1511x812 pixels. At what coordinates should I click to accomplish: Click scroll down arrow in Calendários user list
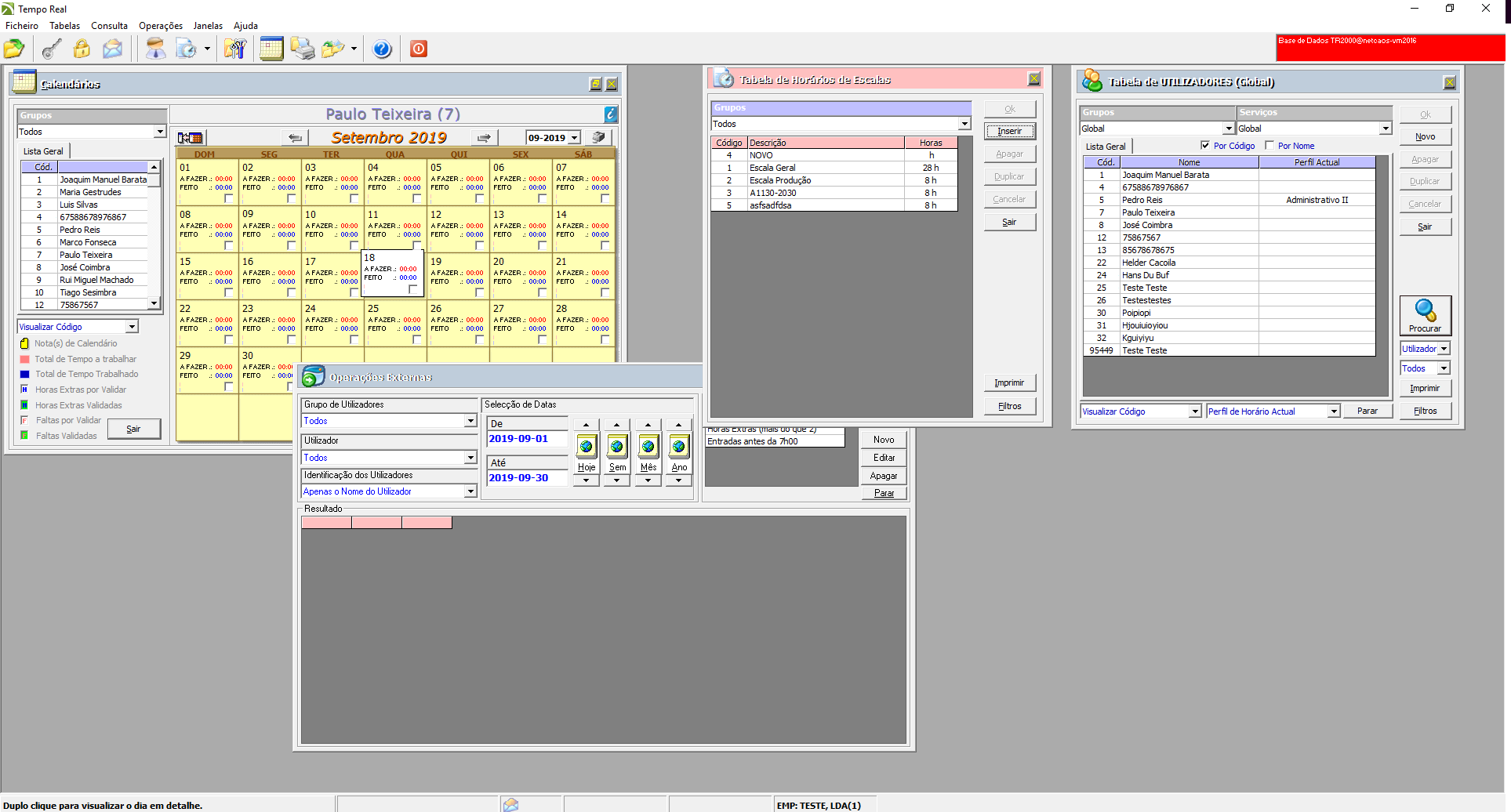coord(154,304)
